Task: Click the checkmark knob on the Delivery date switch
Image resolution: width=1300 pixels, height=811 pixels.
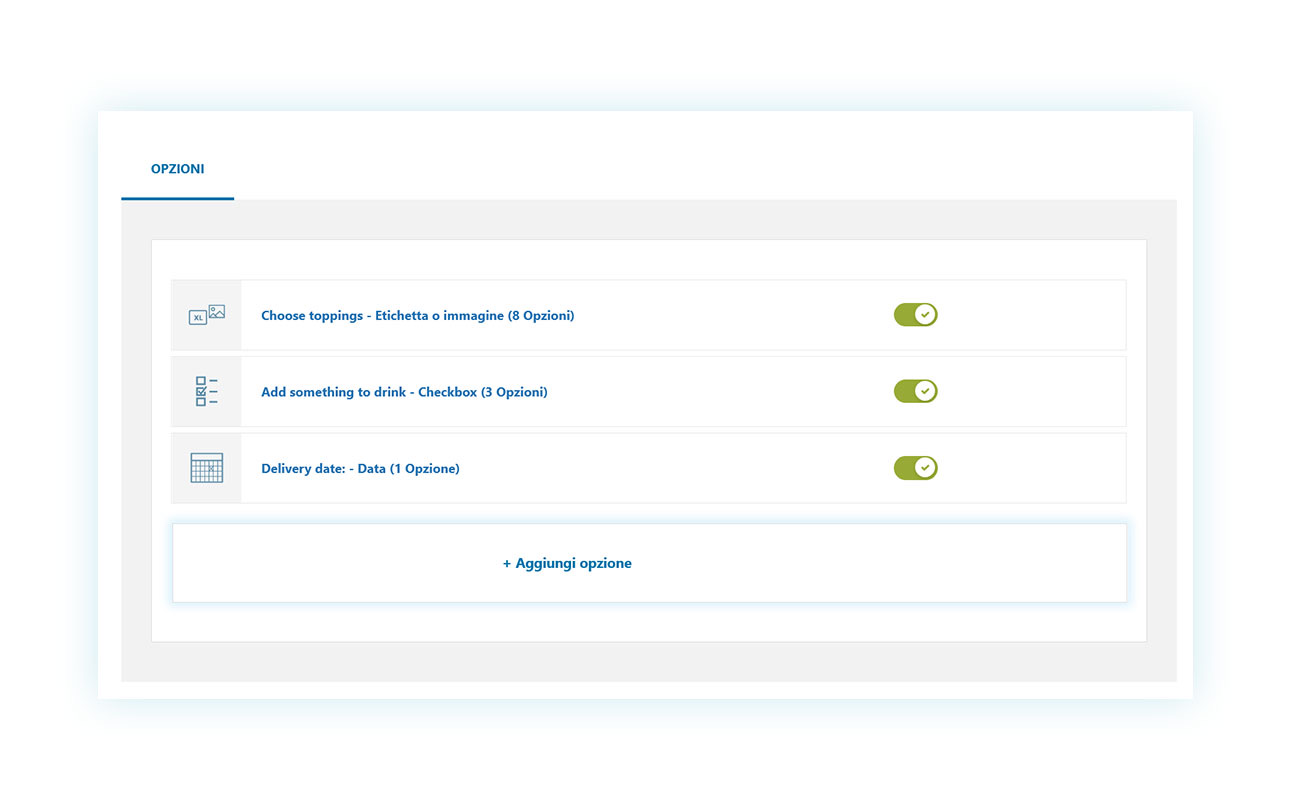Action: (x=926, y=468)
